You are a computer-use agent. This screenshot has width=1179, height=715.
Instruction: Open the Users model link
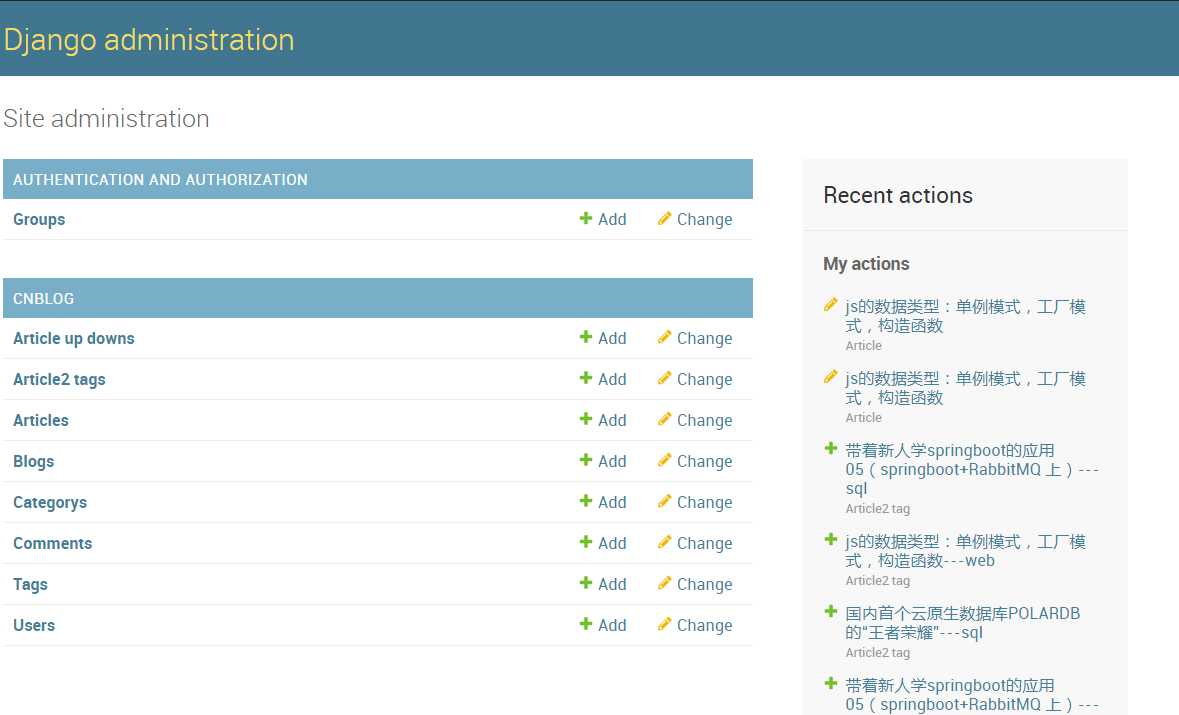pos(34,626)
